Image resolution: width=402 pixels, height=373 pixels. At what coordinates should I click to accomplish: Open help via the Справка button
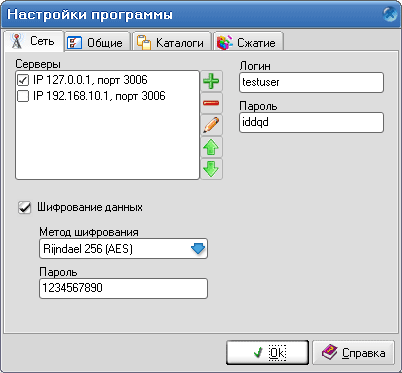354,353
